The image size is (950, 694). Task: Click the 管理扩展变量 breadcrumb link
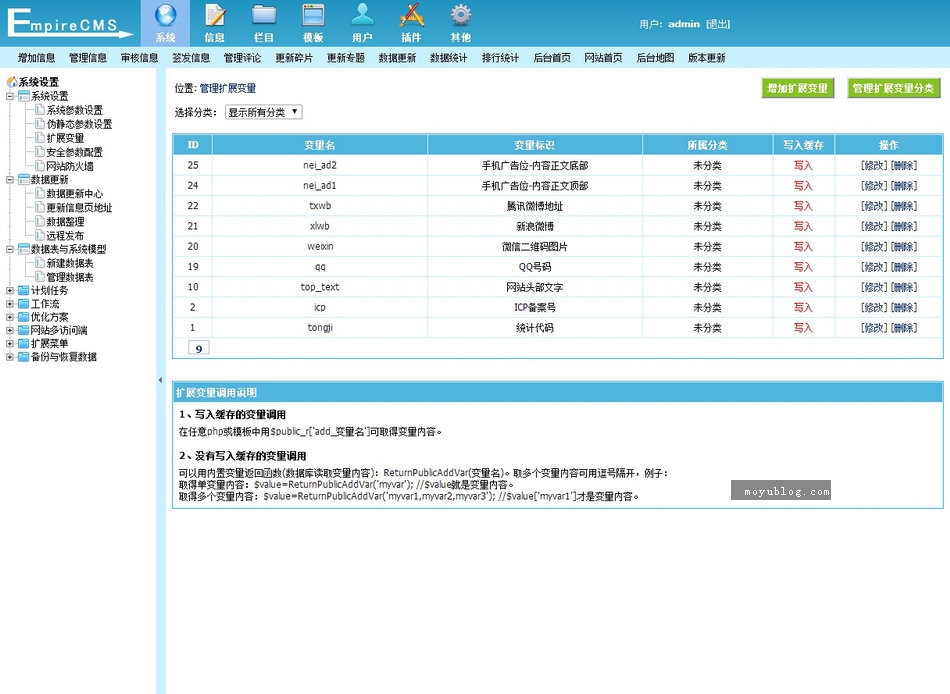(228, 88)
